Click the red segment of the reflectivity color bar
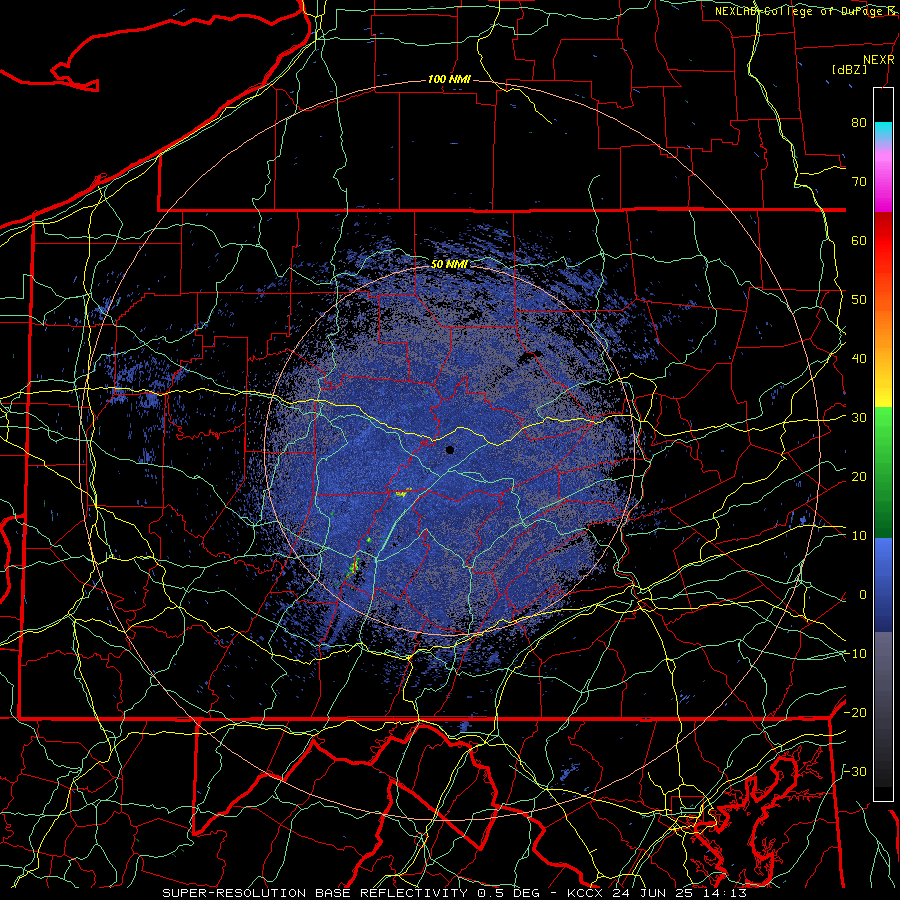This screenshot has width=900, height=900. coord(883,241)
